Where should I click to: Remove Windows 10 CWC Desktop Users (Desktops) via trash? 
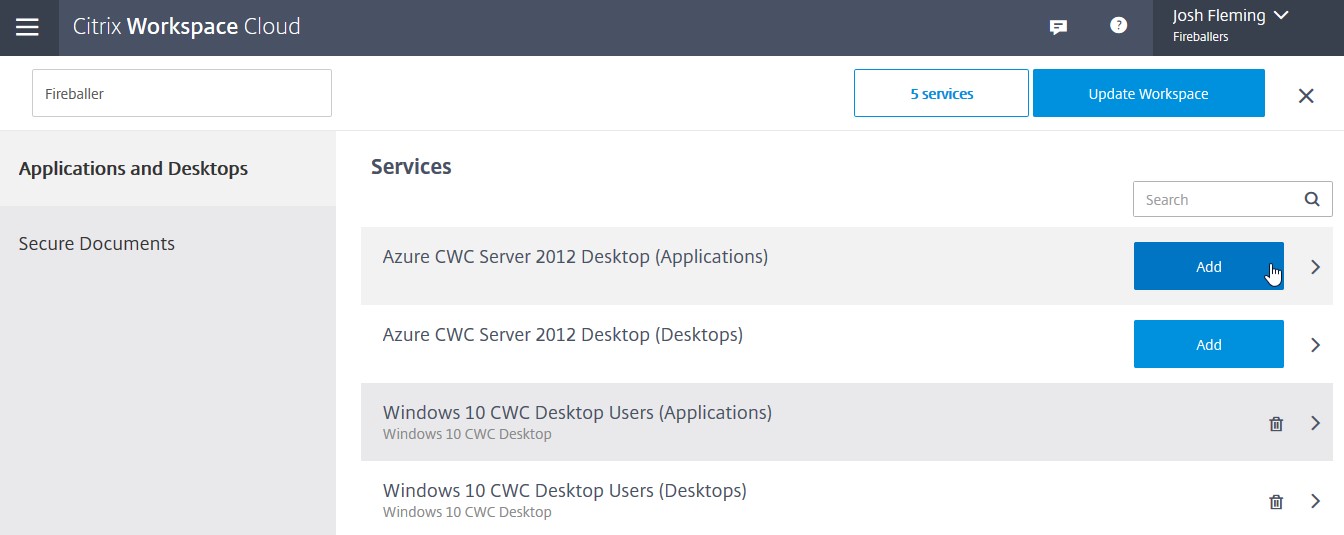pyautogui.click(x=1276, y=501)
